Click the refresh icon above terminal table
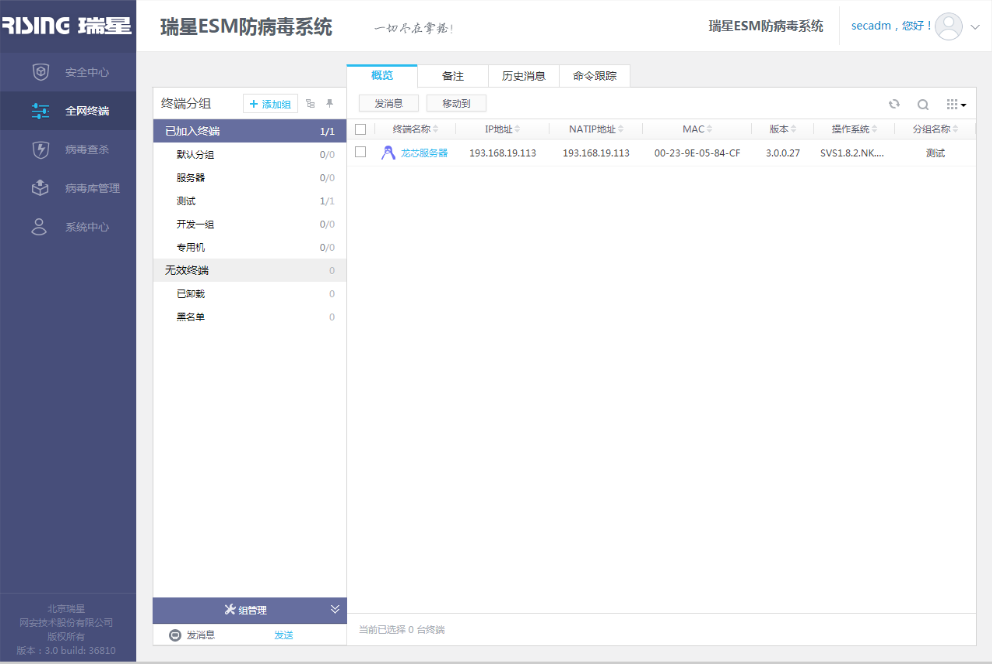The image size is (992, 664). [894, 104]
